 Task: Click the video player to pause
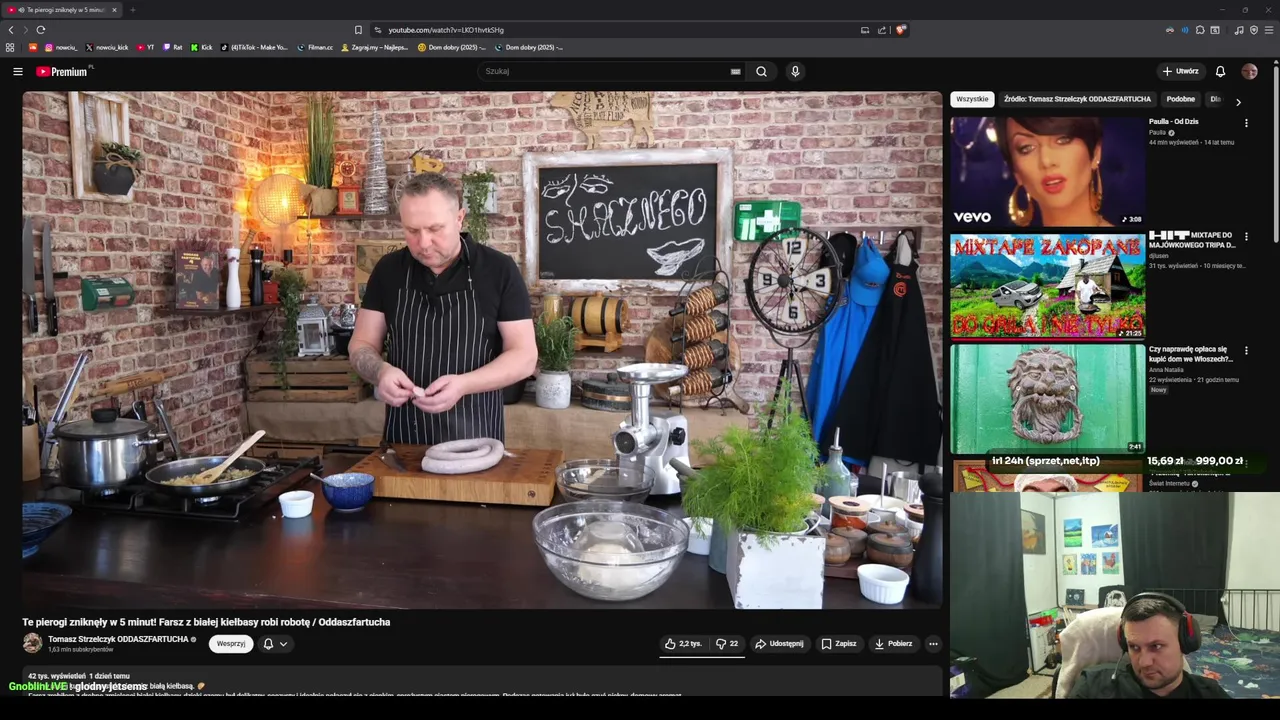click(x=482, y=350)
